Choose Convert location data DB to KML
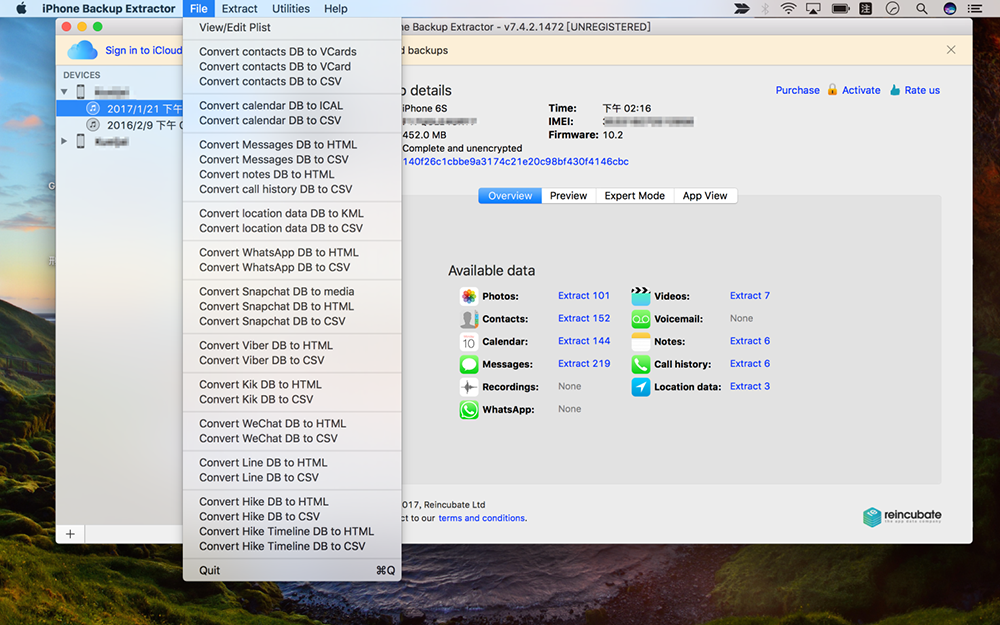Screen dimensions: 1000x625 (292, 213)
